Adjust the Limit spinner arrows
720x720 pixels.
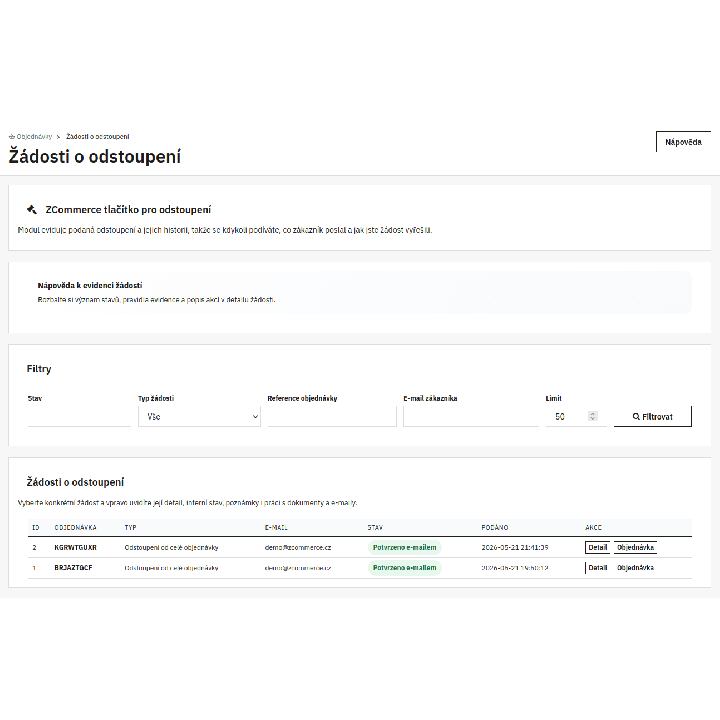tap(592, 416)
